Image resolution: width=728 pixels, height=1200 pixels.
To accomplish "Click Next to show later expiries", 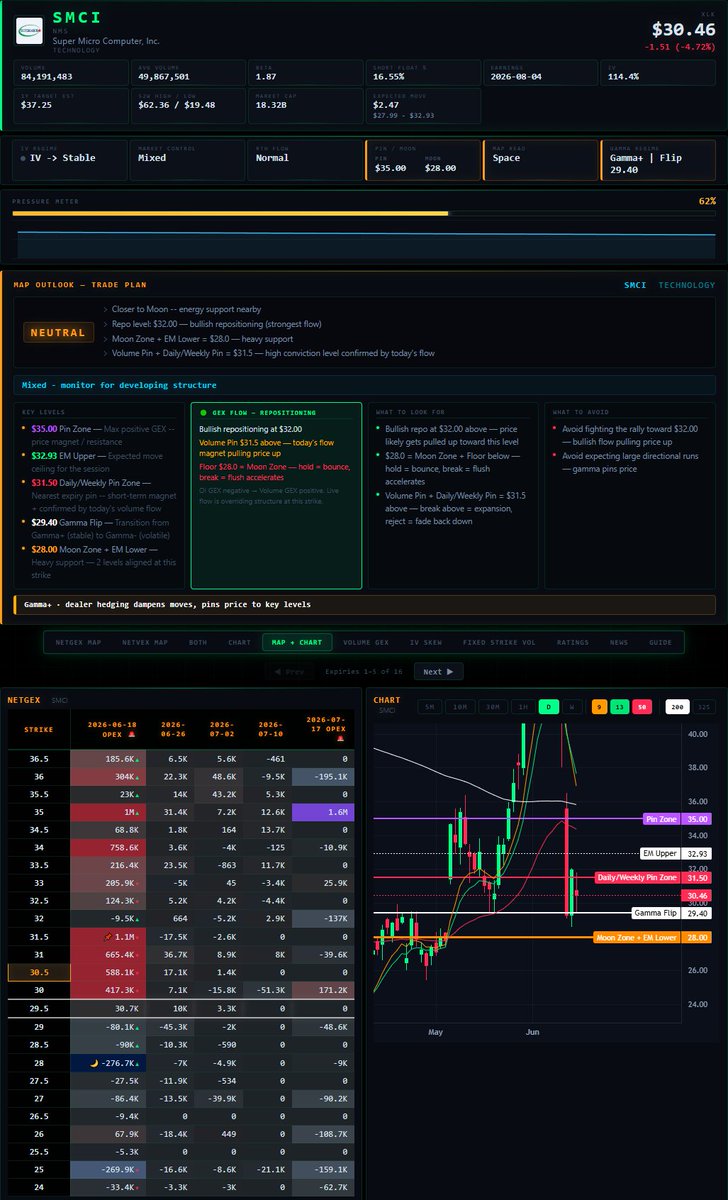I will click(438, 672).
